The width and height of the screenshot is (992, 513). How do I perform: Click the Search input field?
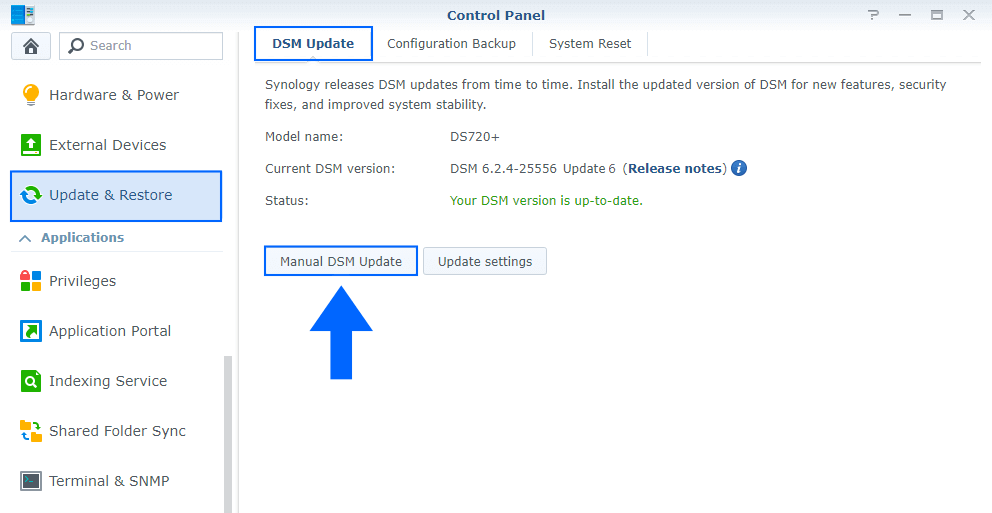click(x=141, y=46)
